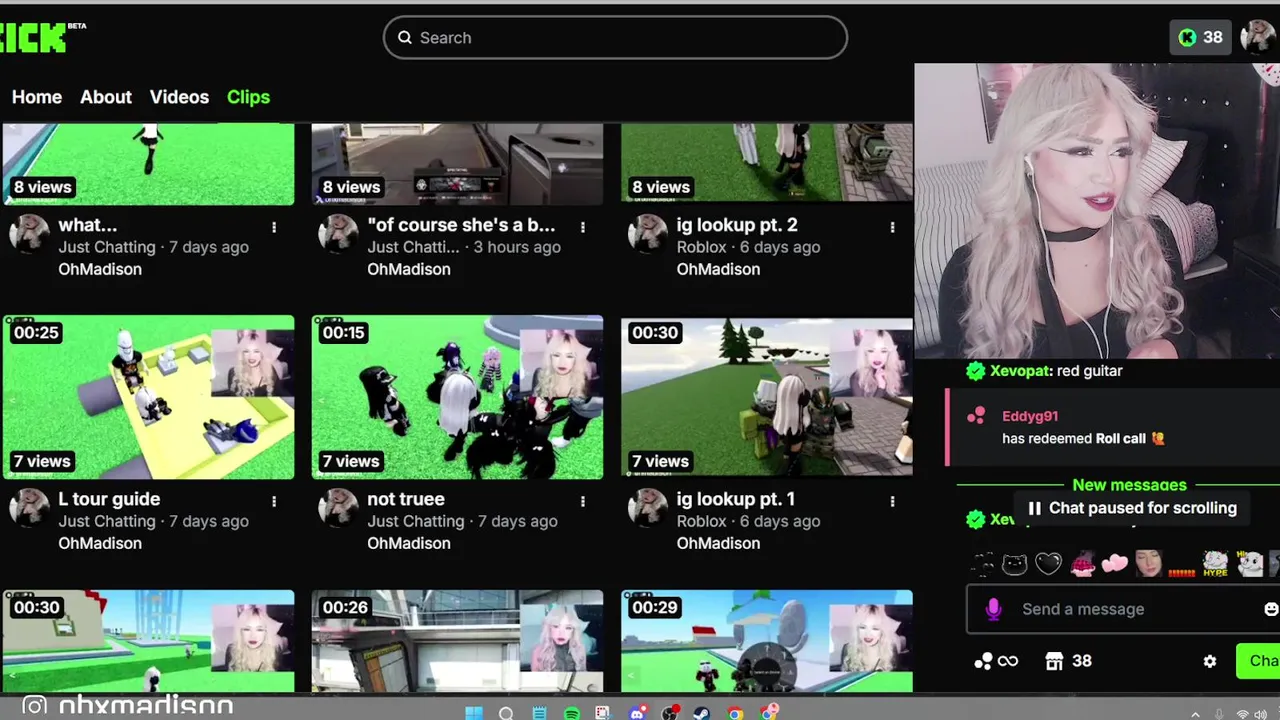The height and width of the screenshot is (720, 1280).
Task: Insert the black cat emote
Action: (1015, 564)
